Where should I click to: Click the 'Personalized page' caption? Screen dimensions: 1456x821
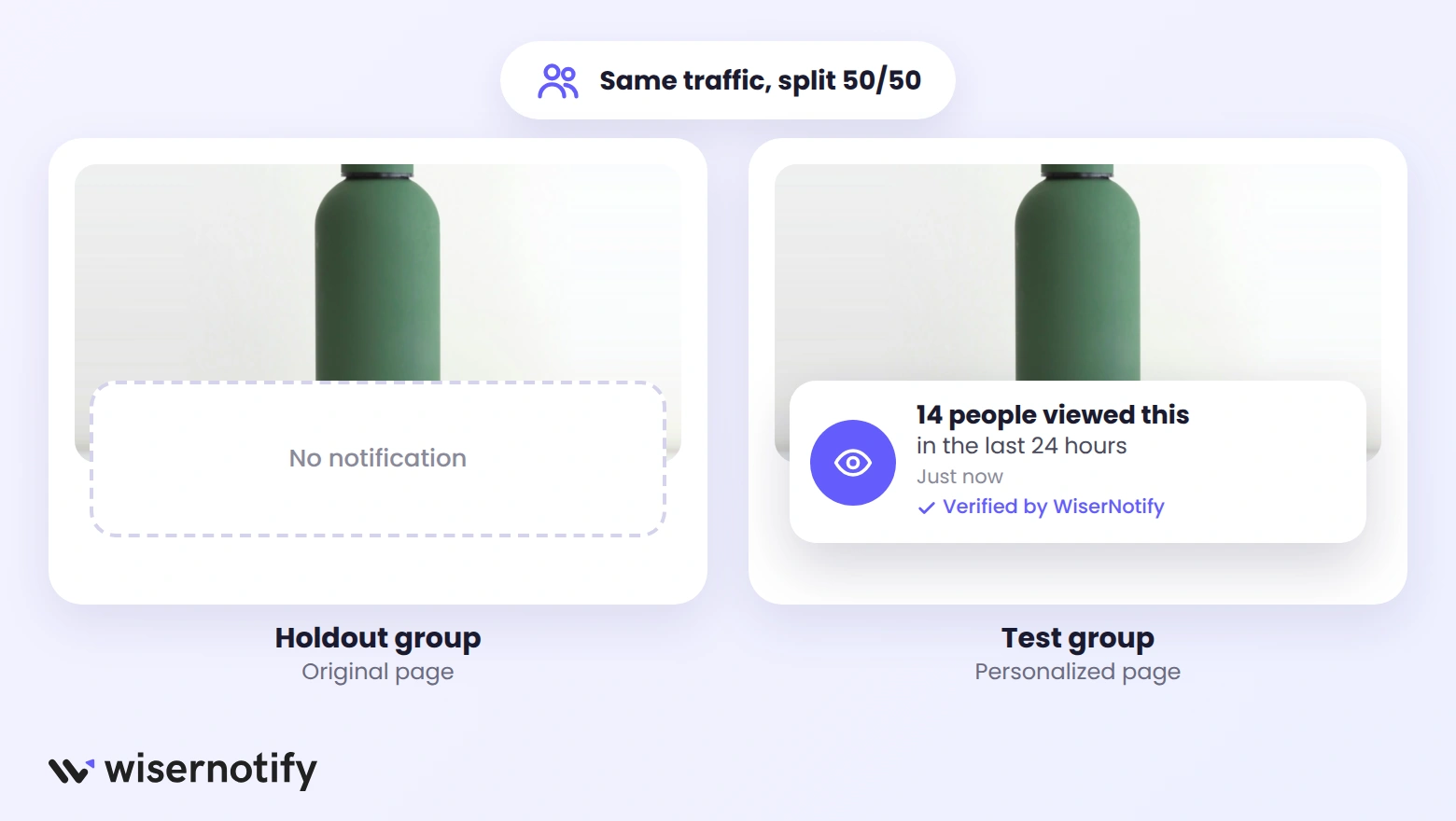click(x=1078, y=673)
